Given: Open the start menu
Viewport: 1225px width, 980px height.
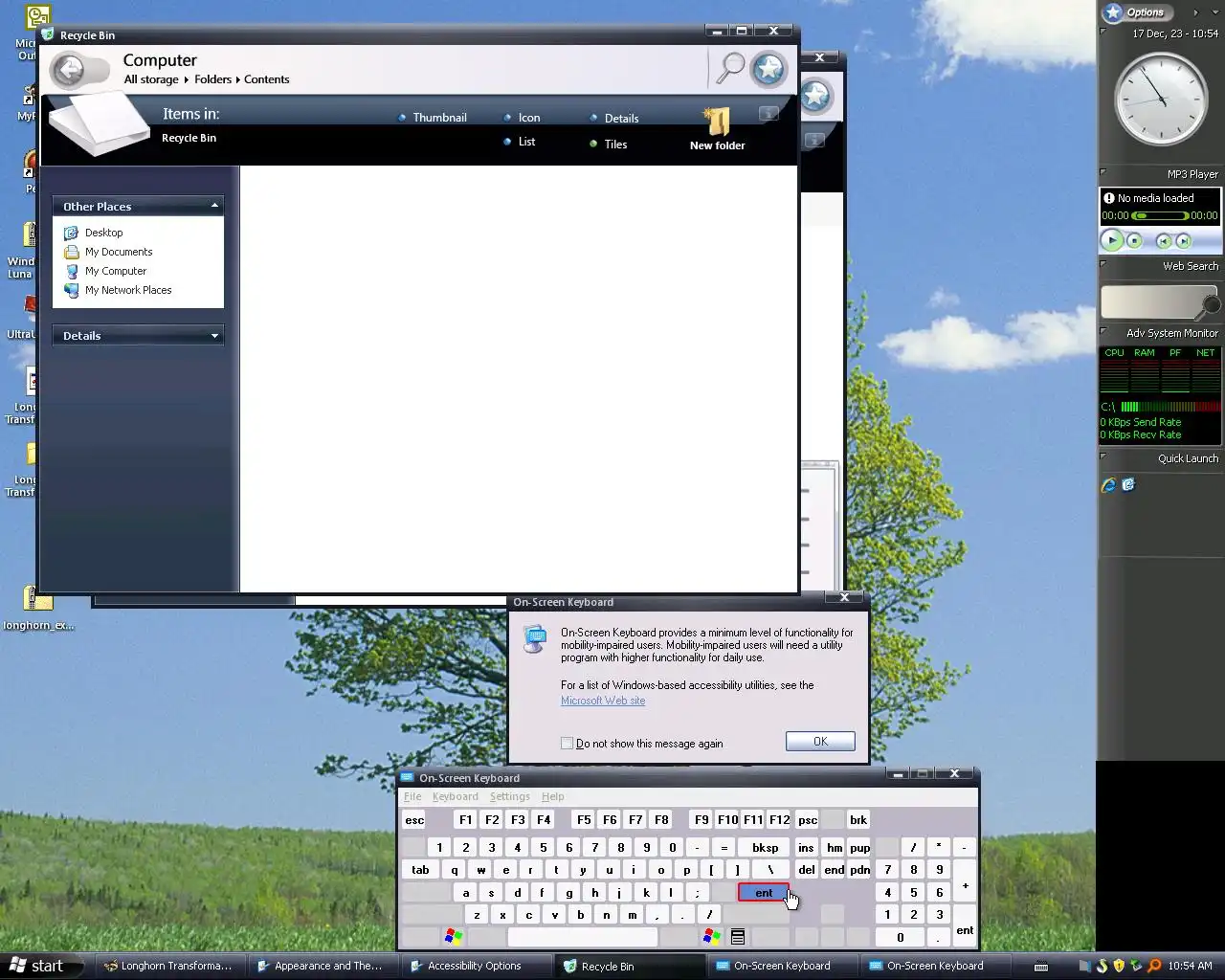Looking at the screenshot, I should click(38, 966).
